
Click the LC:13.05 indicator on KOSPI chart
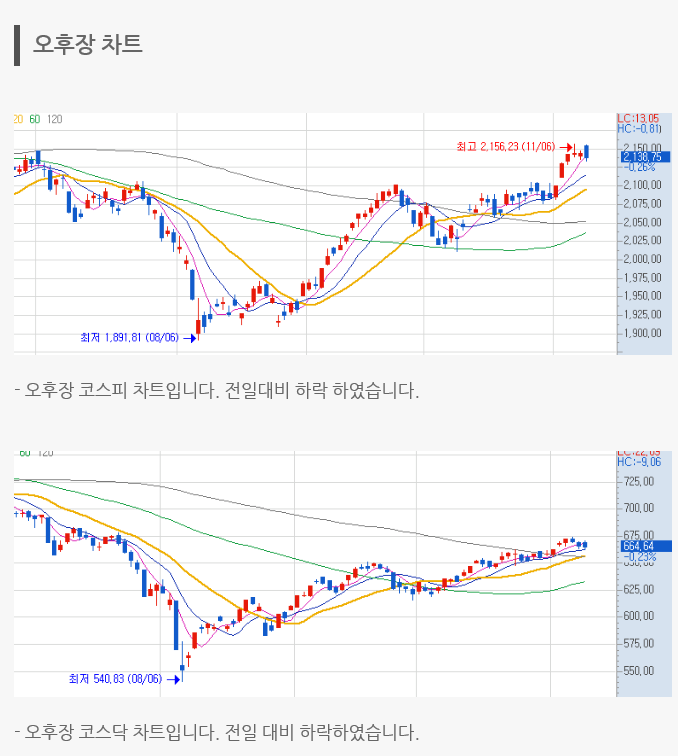coord(638,118)
